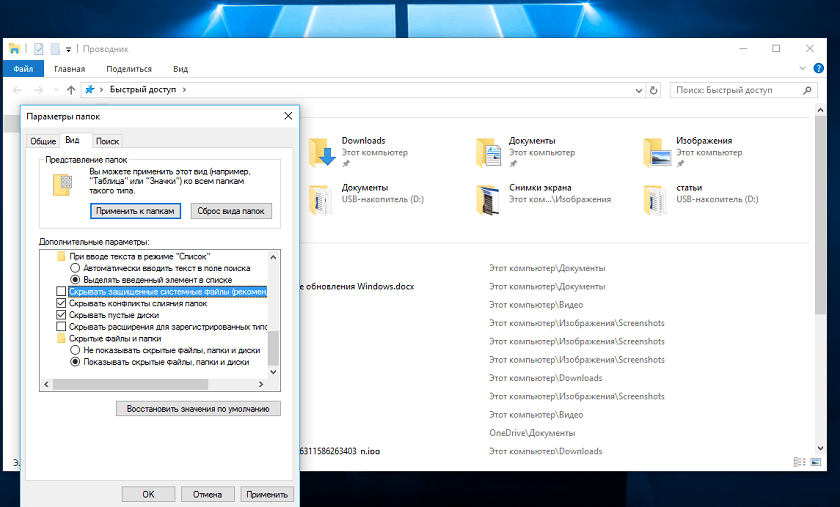This screenshot has width=840, height=507.
Task: Click the search magnifier icon
Action: (x=807, y=90)
